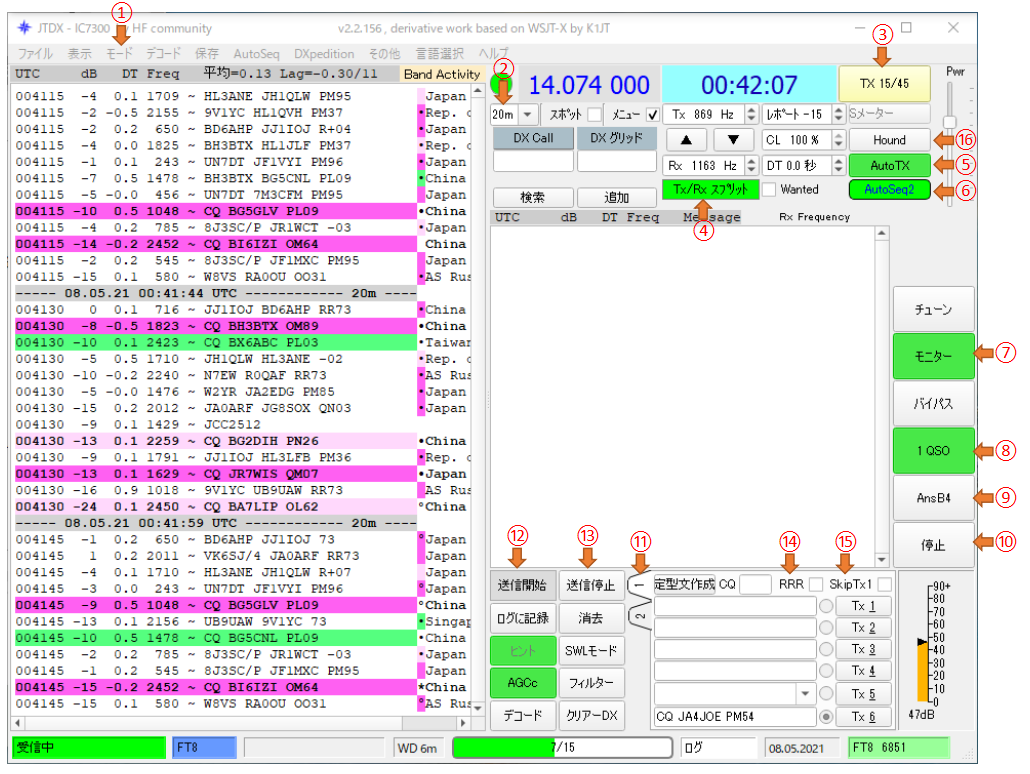Click the CQ JA4JOE PM54 message field
This screenshot has width=1030, height=774.
click(x=735, y=716)
